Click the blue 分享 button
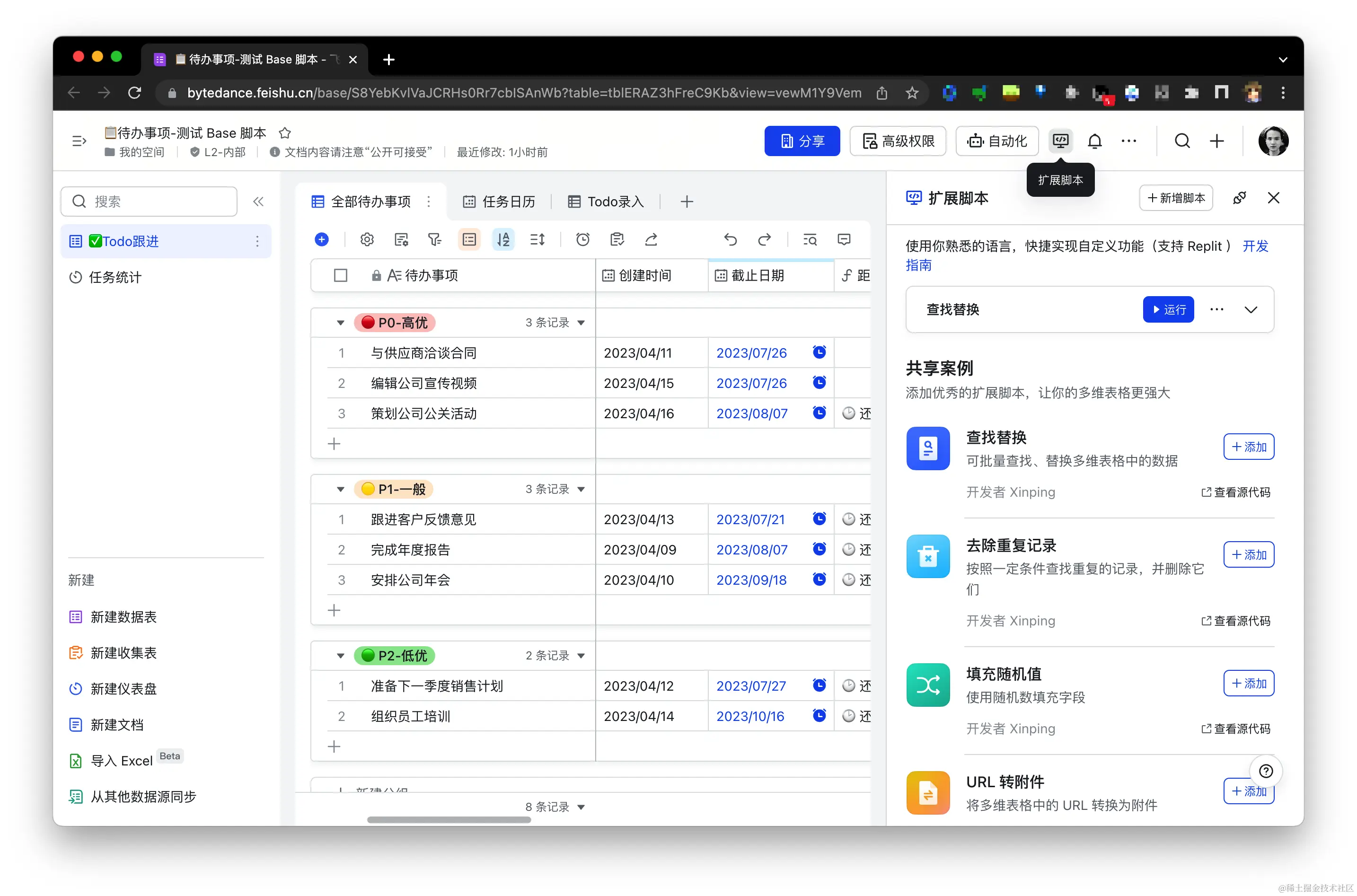The width and height of the screenshot is (1357, 896). [802, 141]
